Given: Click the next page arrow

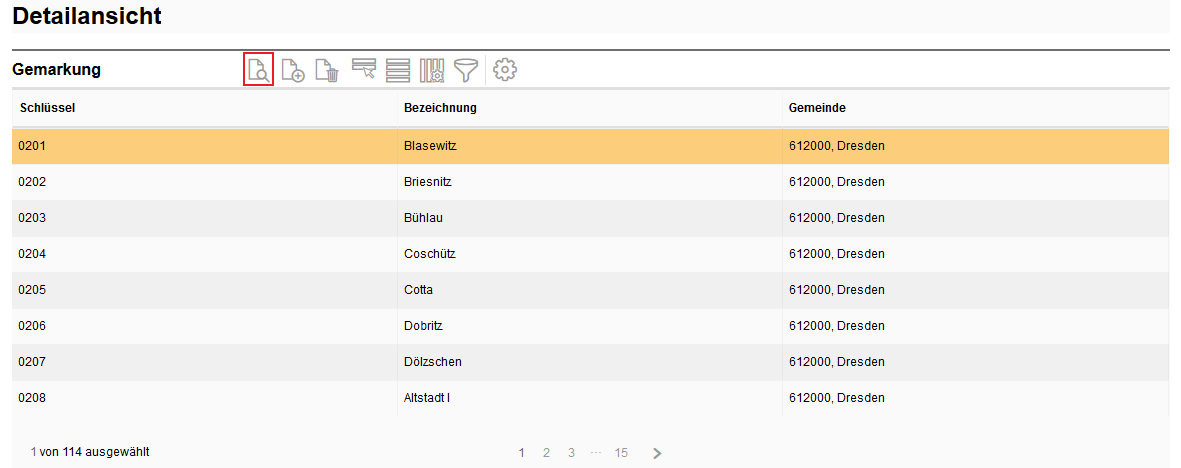Looking at the screenshot, I should [657, 453].
